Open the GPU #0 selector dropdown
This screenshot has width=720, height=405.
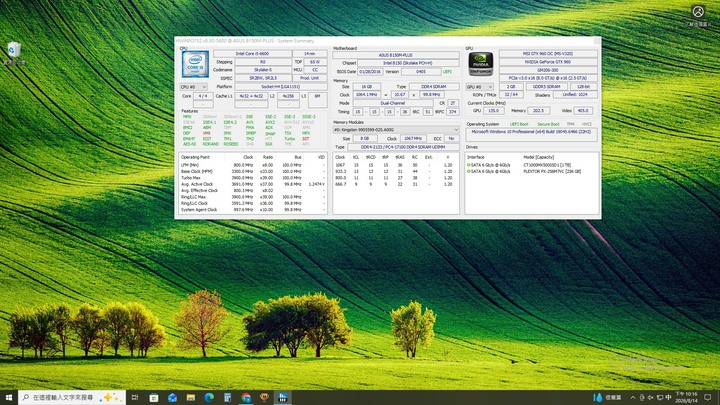480,87
